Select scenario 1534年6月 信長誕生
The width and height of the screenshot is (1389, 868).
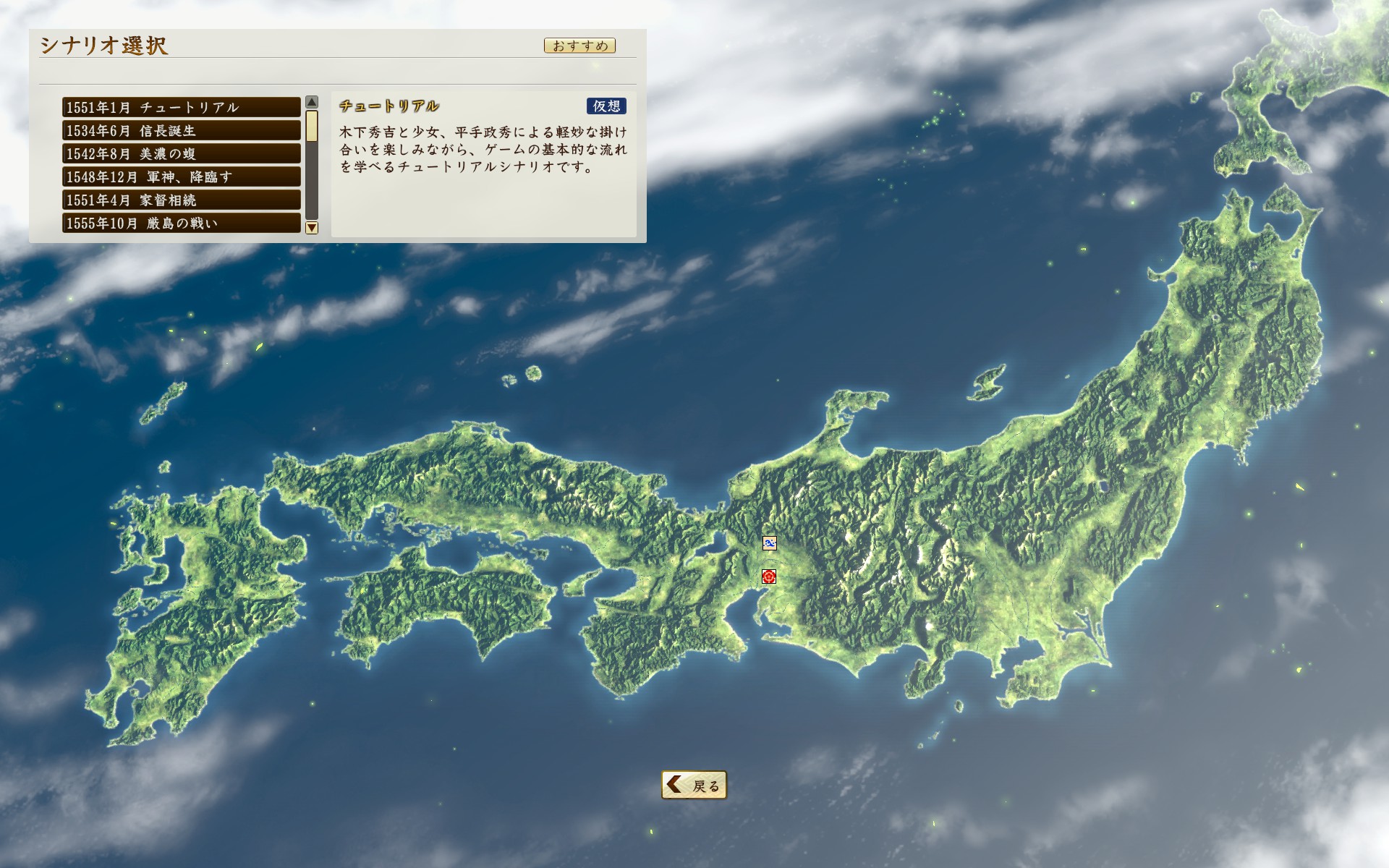coord(181,130)
